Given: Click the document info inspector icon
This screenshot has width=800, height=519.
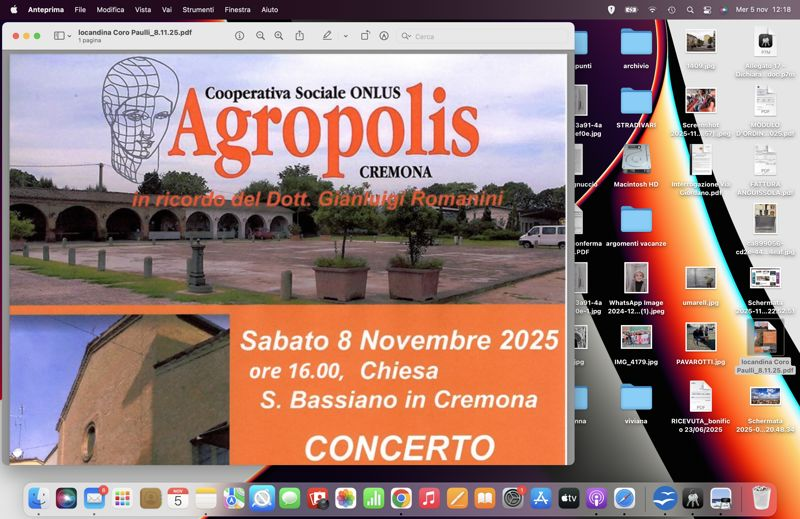Looking at the screenshot, I should 239,36.
